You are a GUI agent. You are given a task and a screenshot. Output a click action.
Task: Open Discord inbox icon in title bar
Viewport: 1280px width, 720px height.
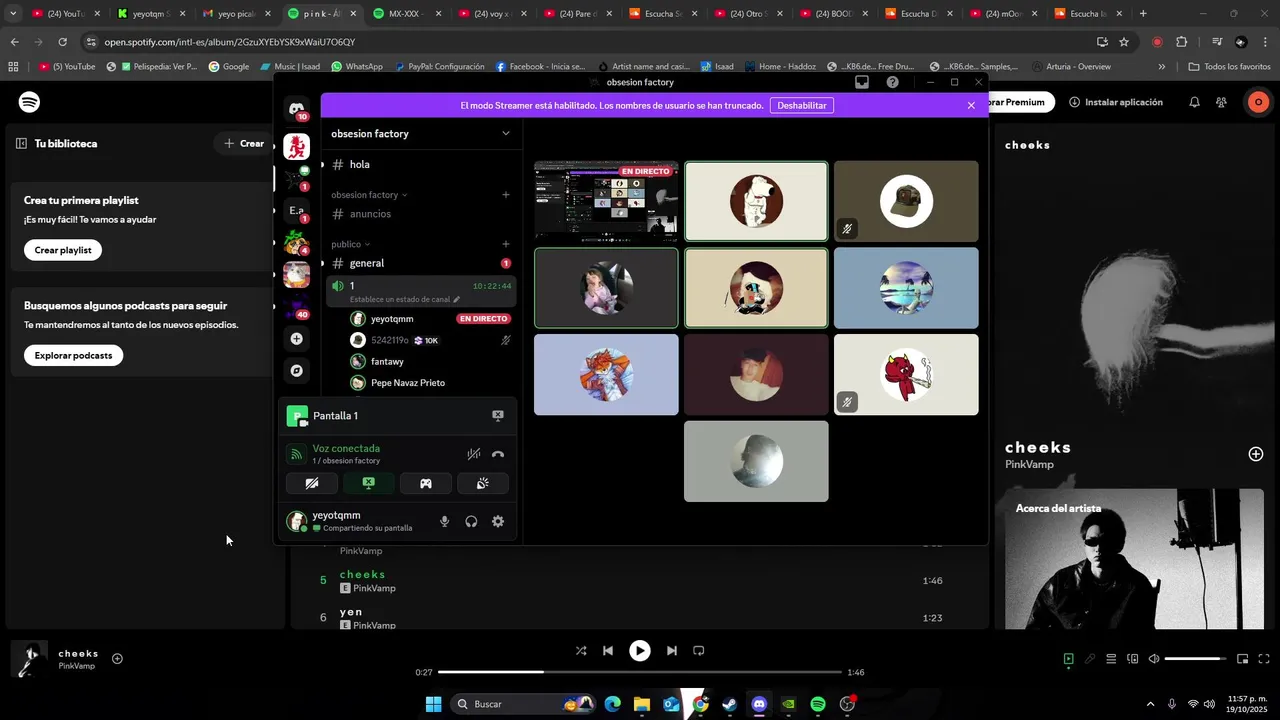pos(862,82)
